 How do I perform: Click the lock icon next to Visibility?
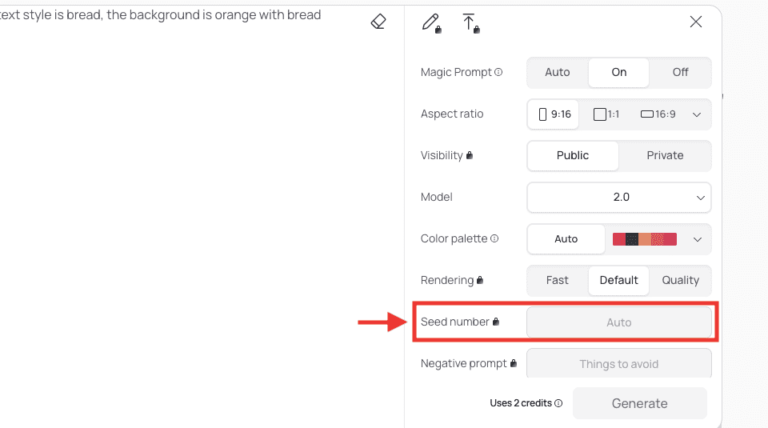tap(469, 156)
